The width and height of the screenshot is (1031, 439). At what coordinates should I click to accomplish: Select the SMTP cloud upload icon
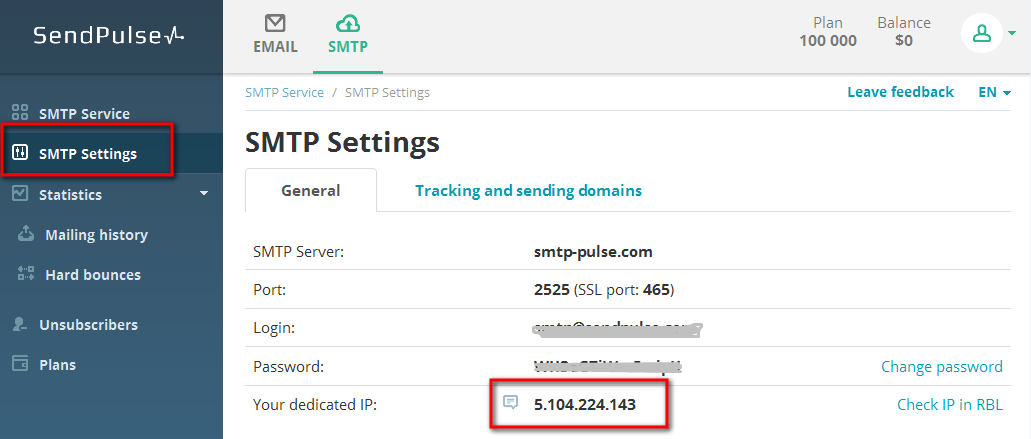(x=348, y=24)
